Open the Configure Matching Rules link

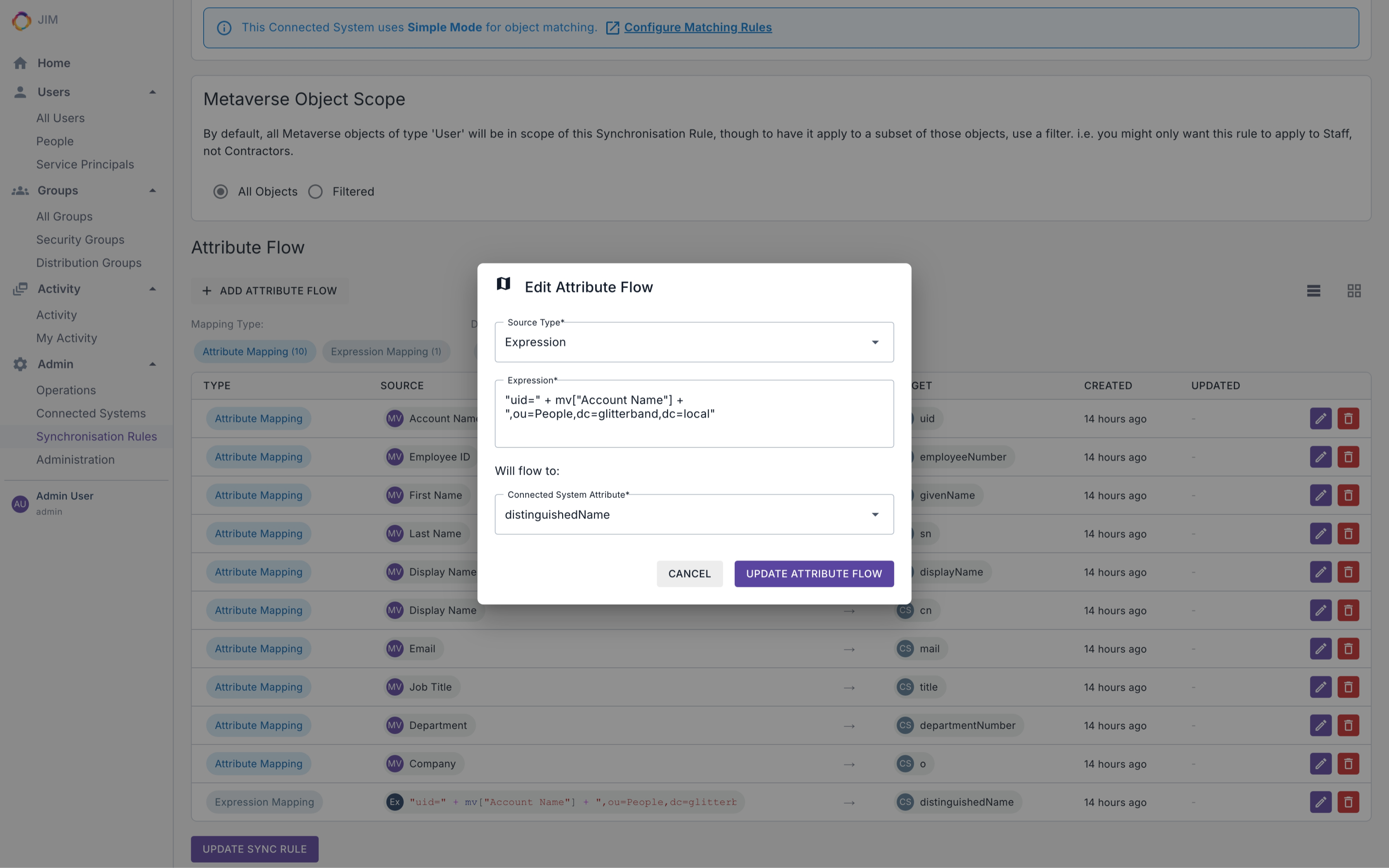(697, 27)
